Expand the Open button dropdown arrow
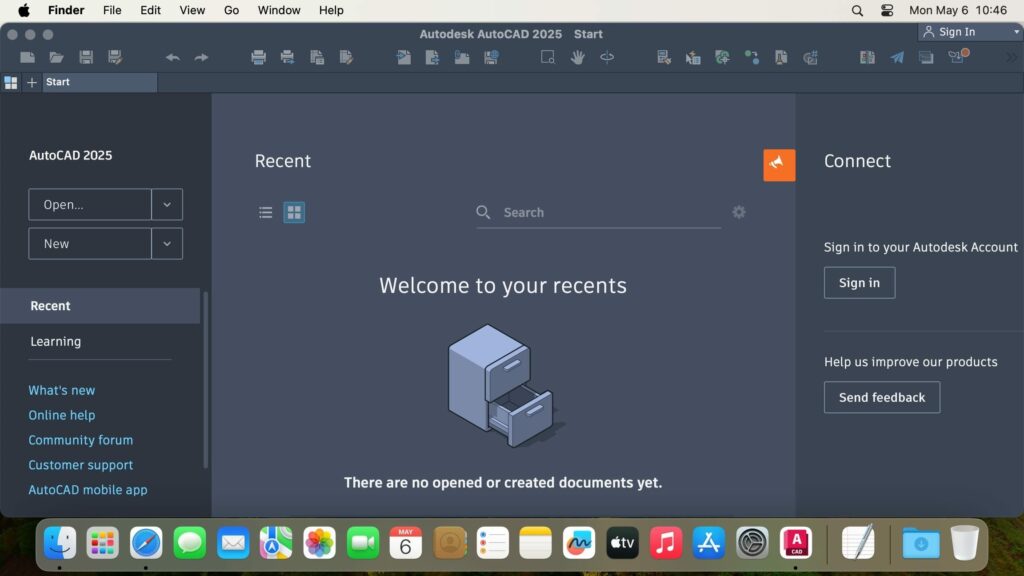Screen dimensions: 1024x576 pos(167,204)
